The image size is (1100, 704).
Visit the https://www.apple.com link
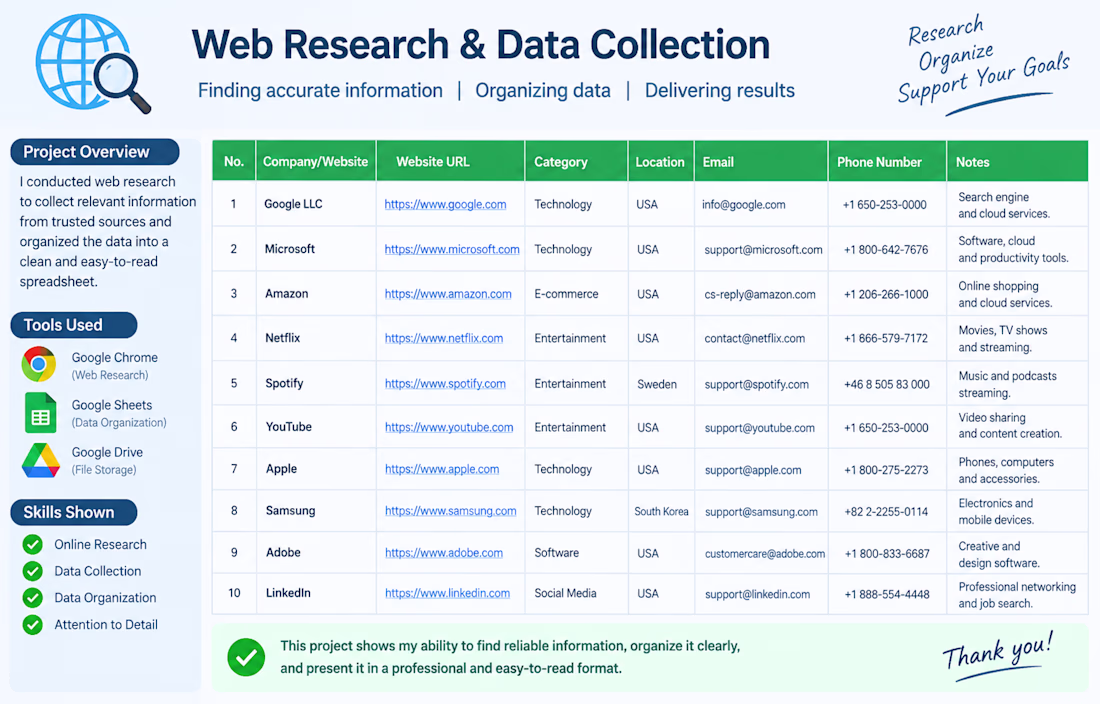[442, 469]
